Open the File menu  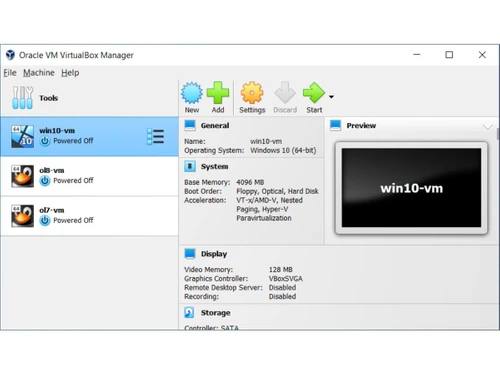[10, 73]
